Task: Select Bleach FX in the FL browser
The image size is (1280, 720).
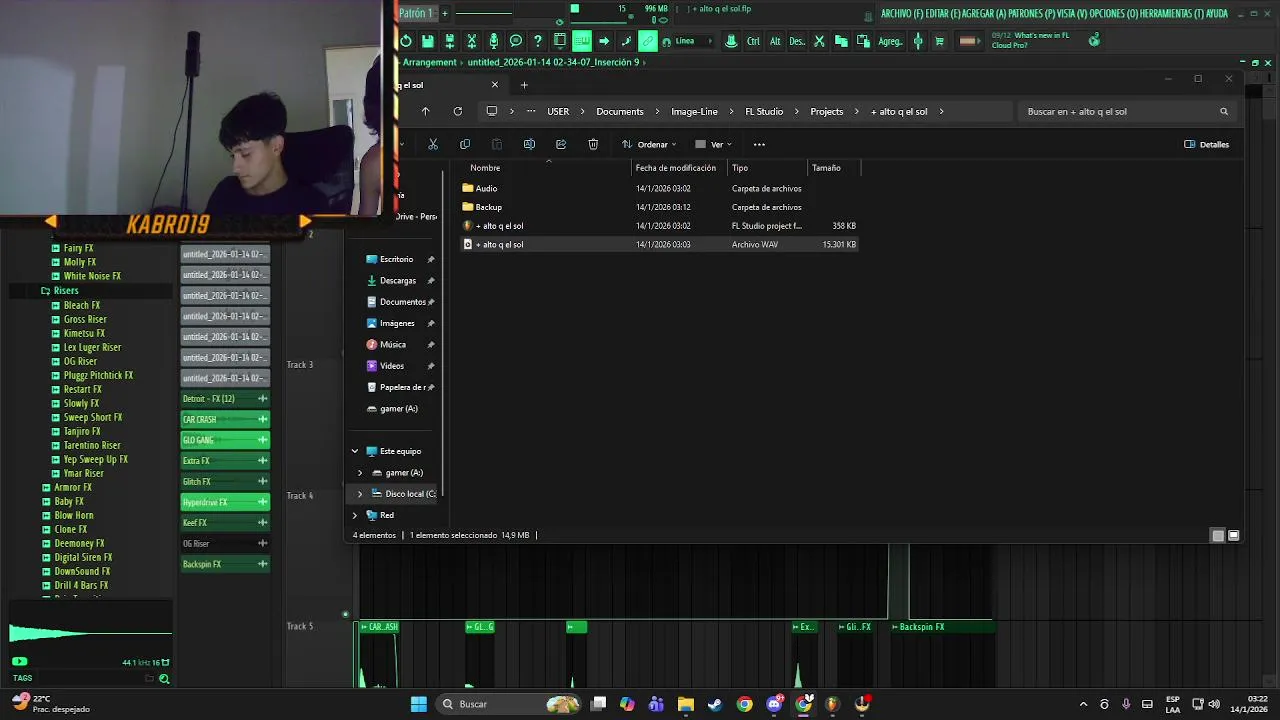Action: click(82, 305)
